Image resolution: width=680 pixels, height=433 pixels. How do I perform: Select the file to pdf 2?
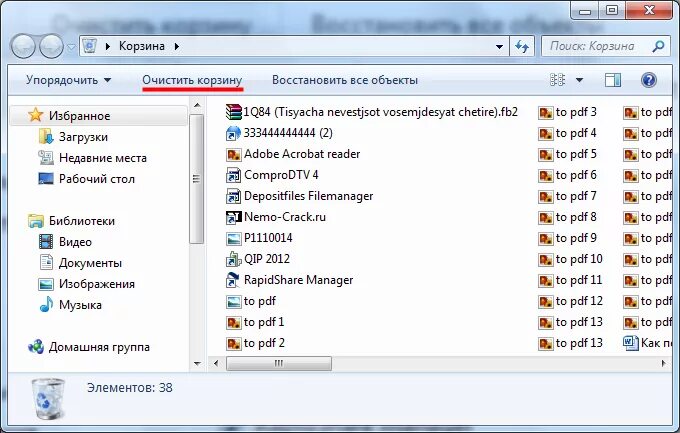(255, 343)
